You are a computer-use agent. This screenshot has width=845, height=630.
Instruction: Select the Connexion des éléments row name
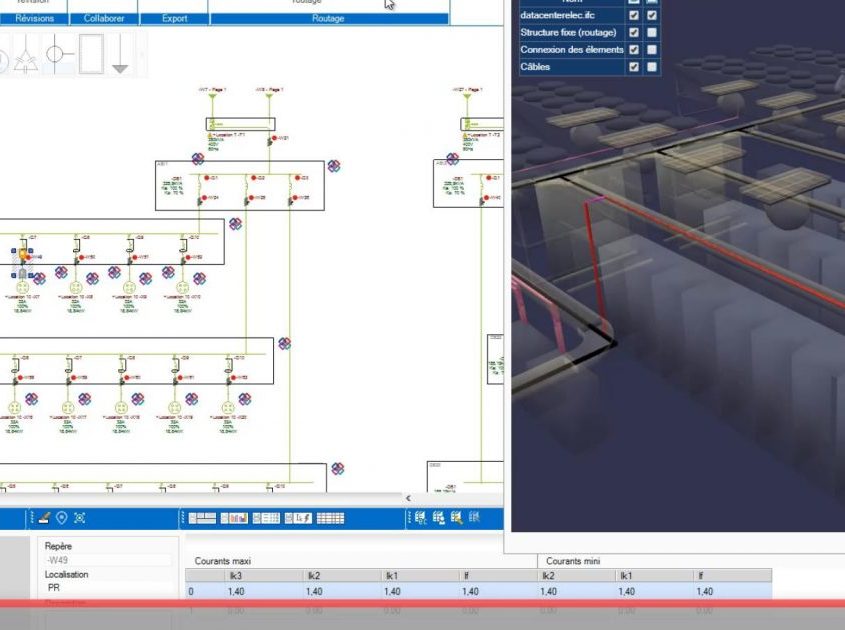coord(572,50)
